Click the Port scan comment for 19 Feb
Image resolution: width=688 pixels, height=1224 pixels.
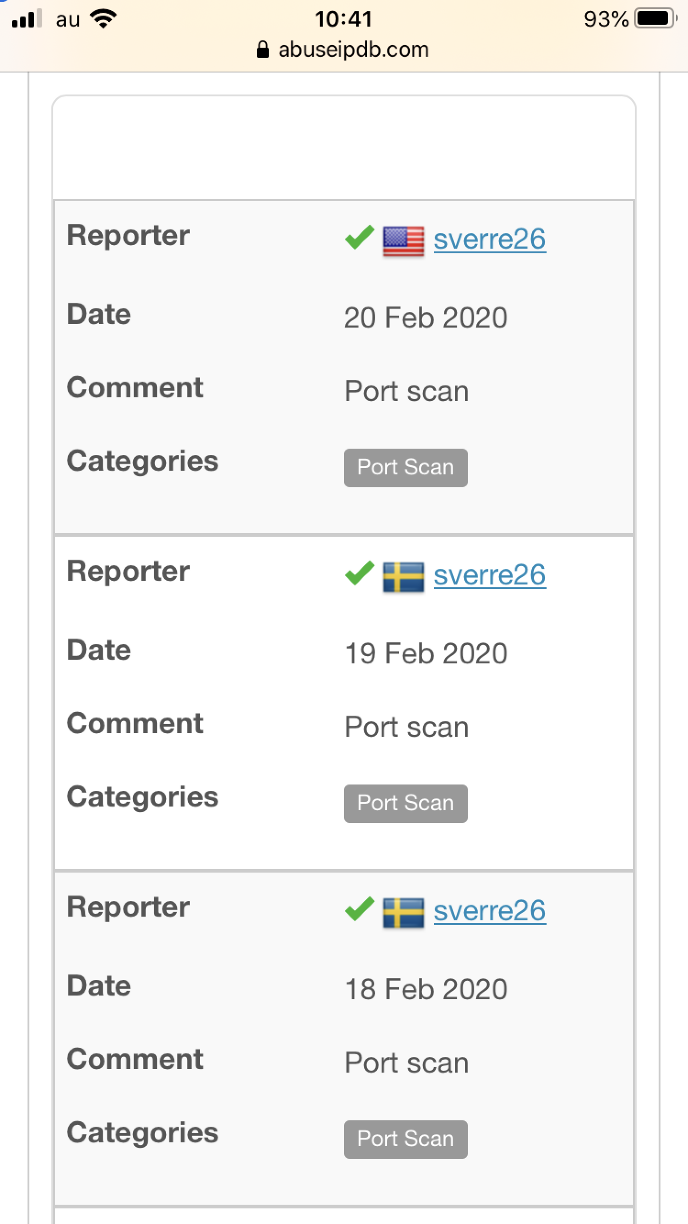pos(406,727)
